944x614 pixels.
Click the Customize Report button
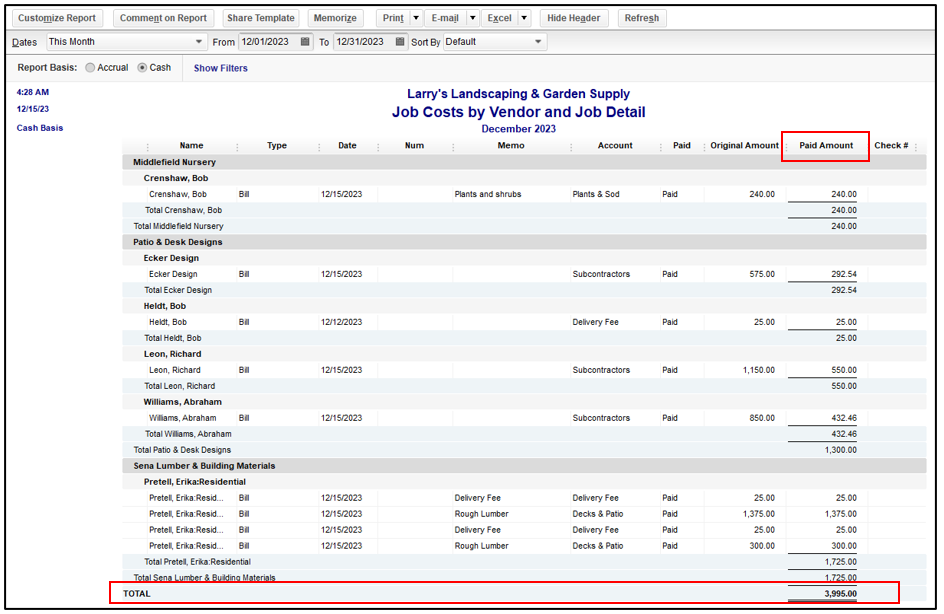(57, 18)
